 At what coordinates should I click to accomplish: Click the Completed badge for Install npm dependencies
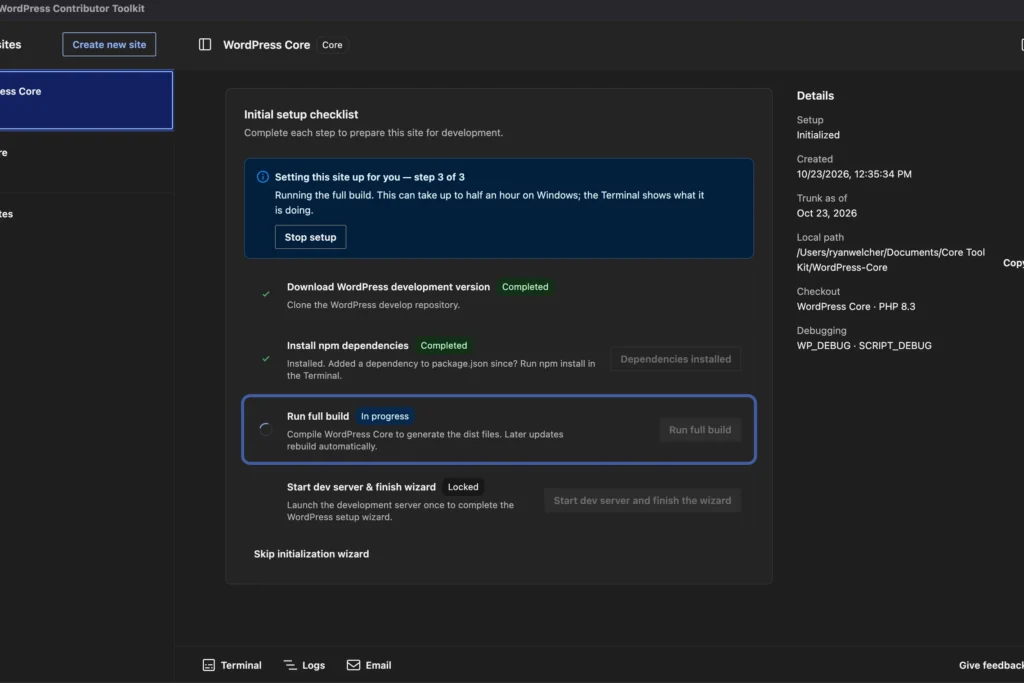click(443, 345)
